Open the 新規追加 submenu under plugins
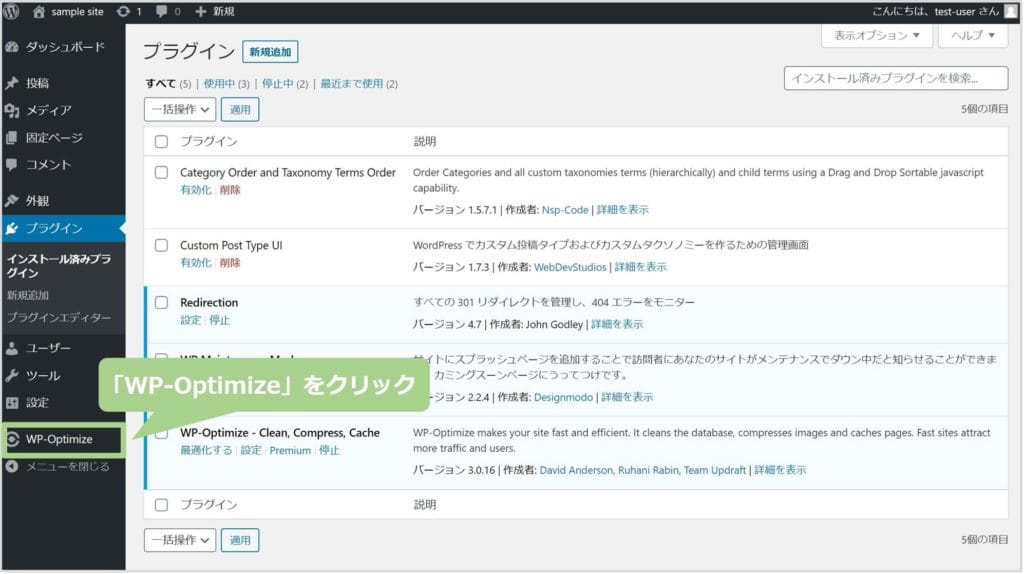Screen dimensions: 1024x574 [28, 295]
